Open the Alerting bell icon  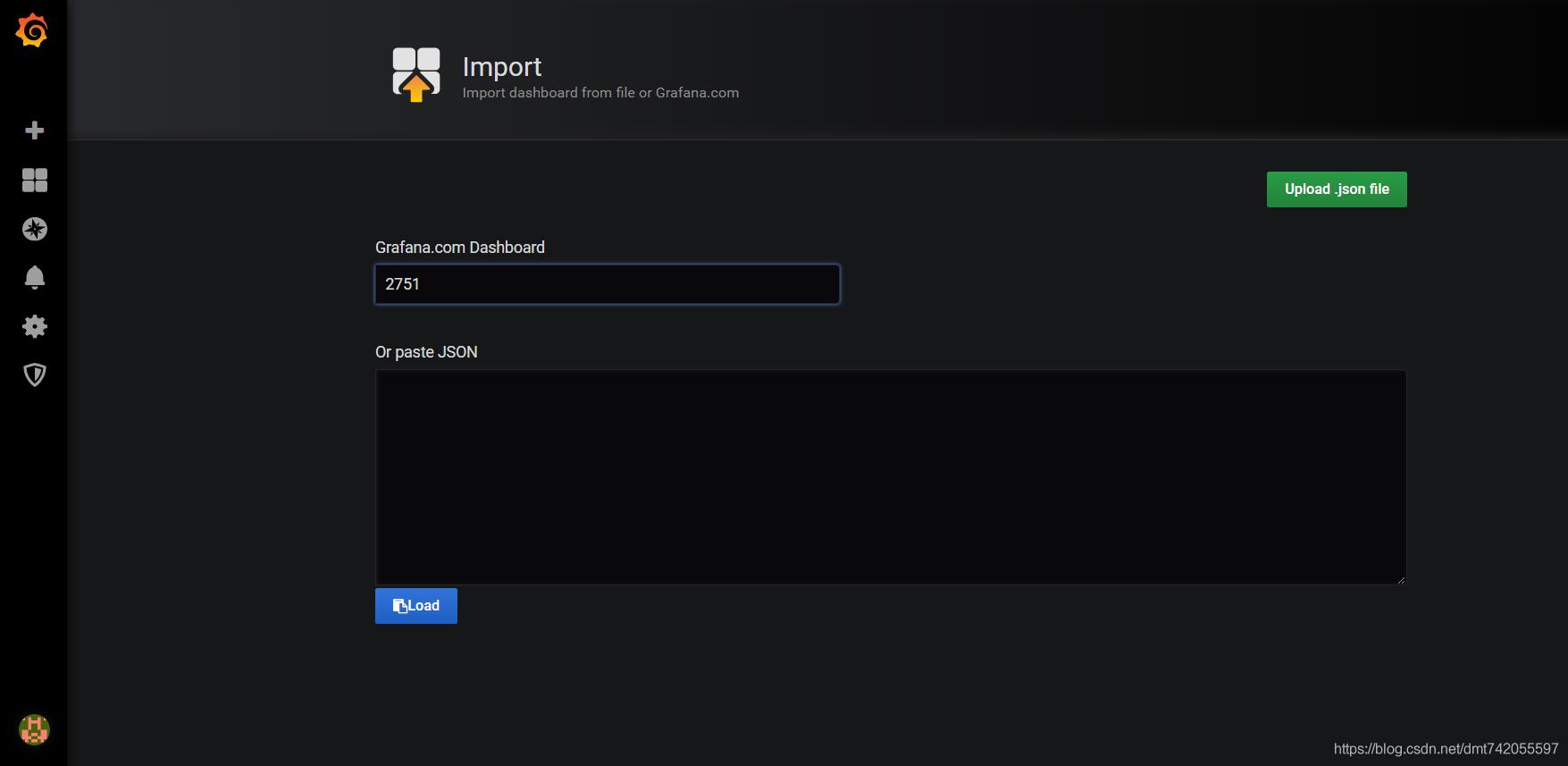click(x=34, y=277)
